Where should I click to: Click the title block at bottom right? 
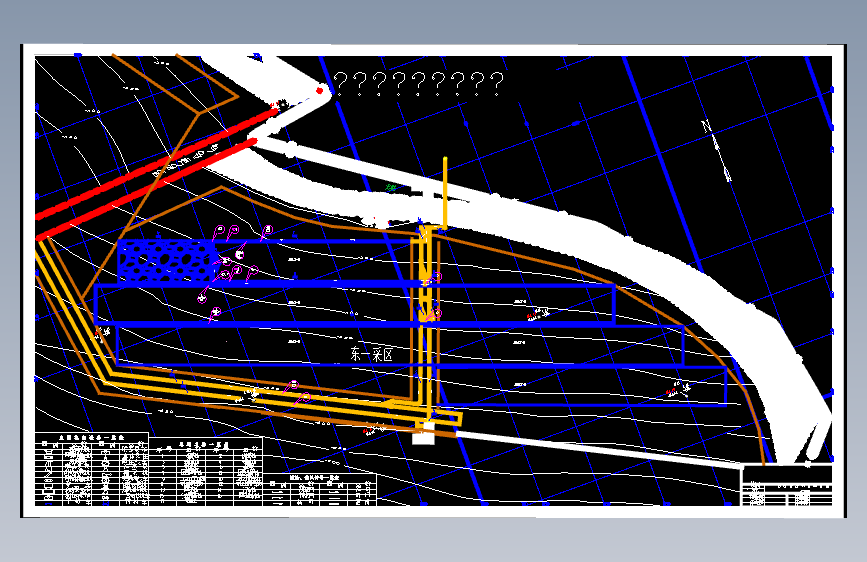pos(786,485)
